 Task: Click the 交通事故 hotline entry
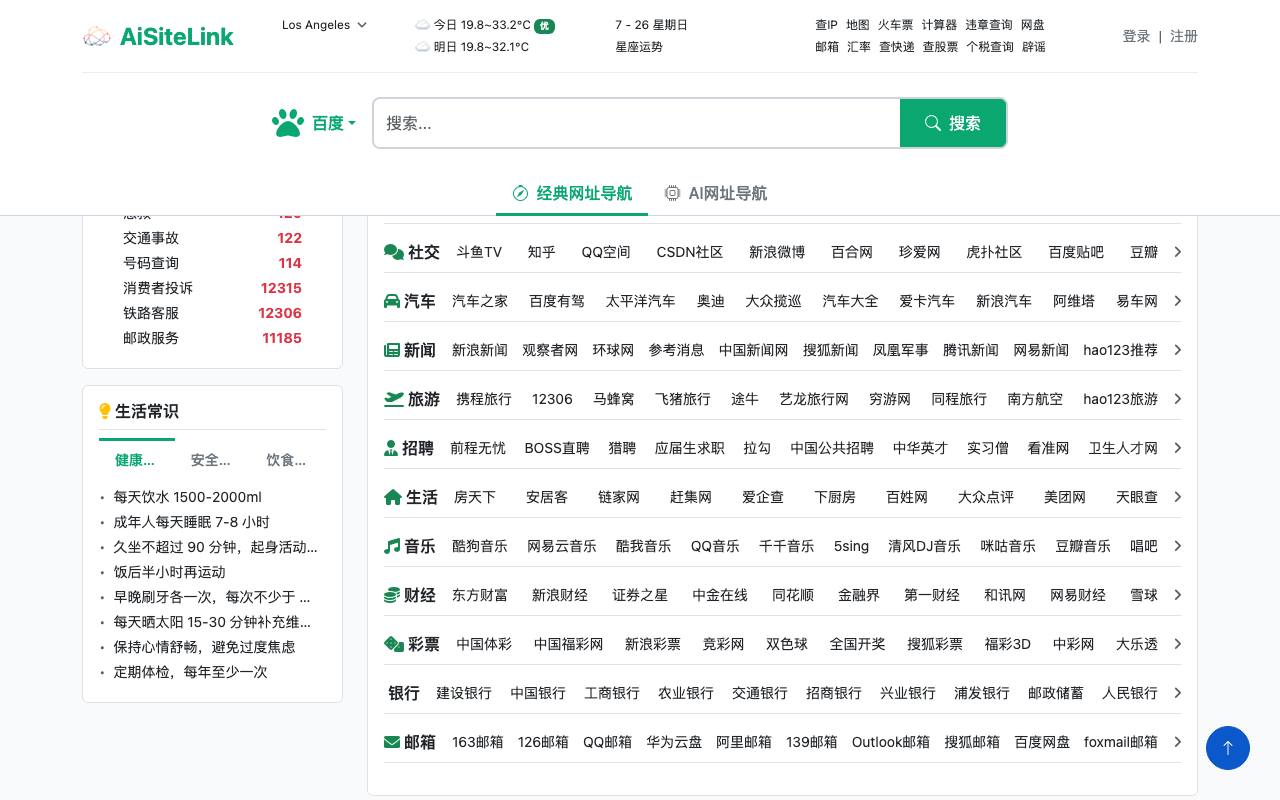click(212, 238)
